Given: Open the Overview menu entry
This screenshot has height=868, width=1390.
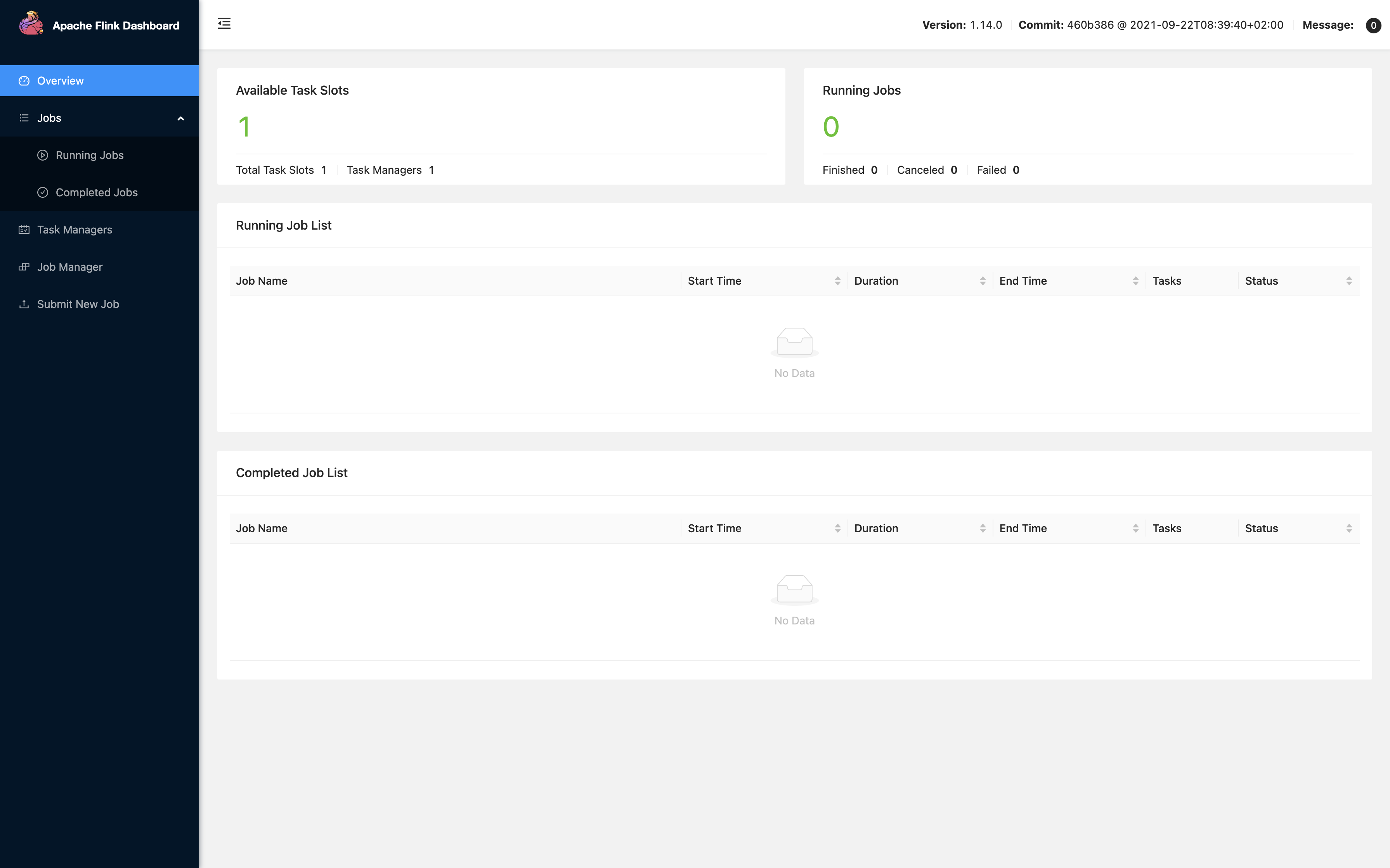Looking at the screenshot, I should (60, 80).
